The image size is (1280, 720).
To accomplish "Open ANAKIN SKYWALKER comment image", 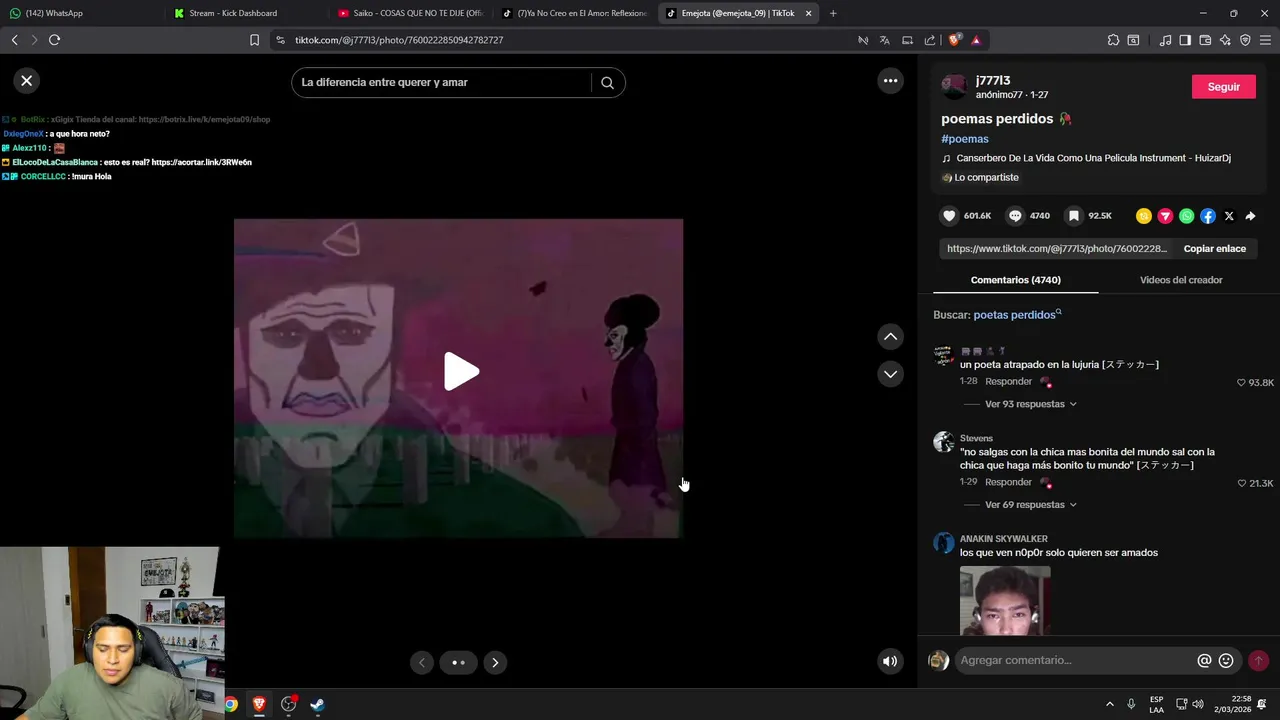I will 1005,600.
